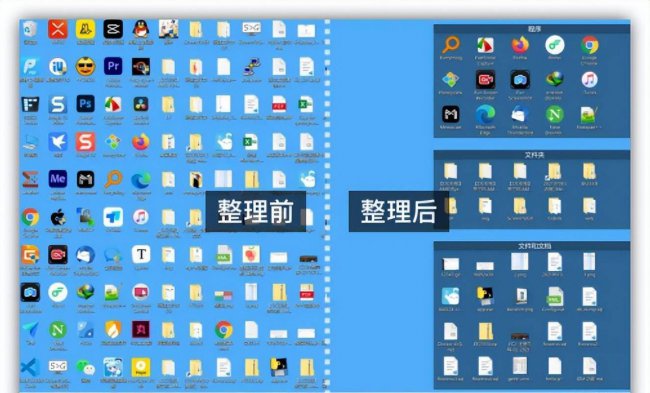Open Internet Download Manager in 程序 group

(555, 80)
